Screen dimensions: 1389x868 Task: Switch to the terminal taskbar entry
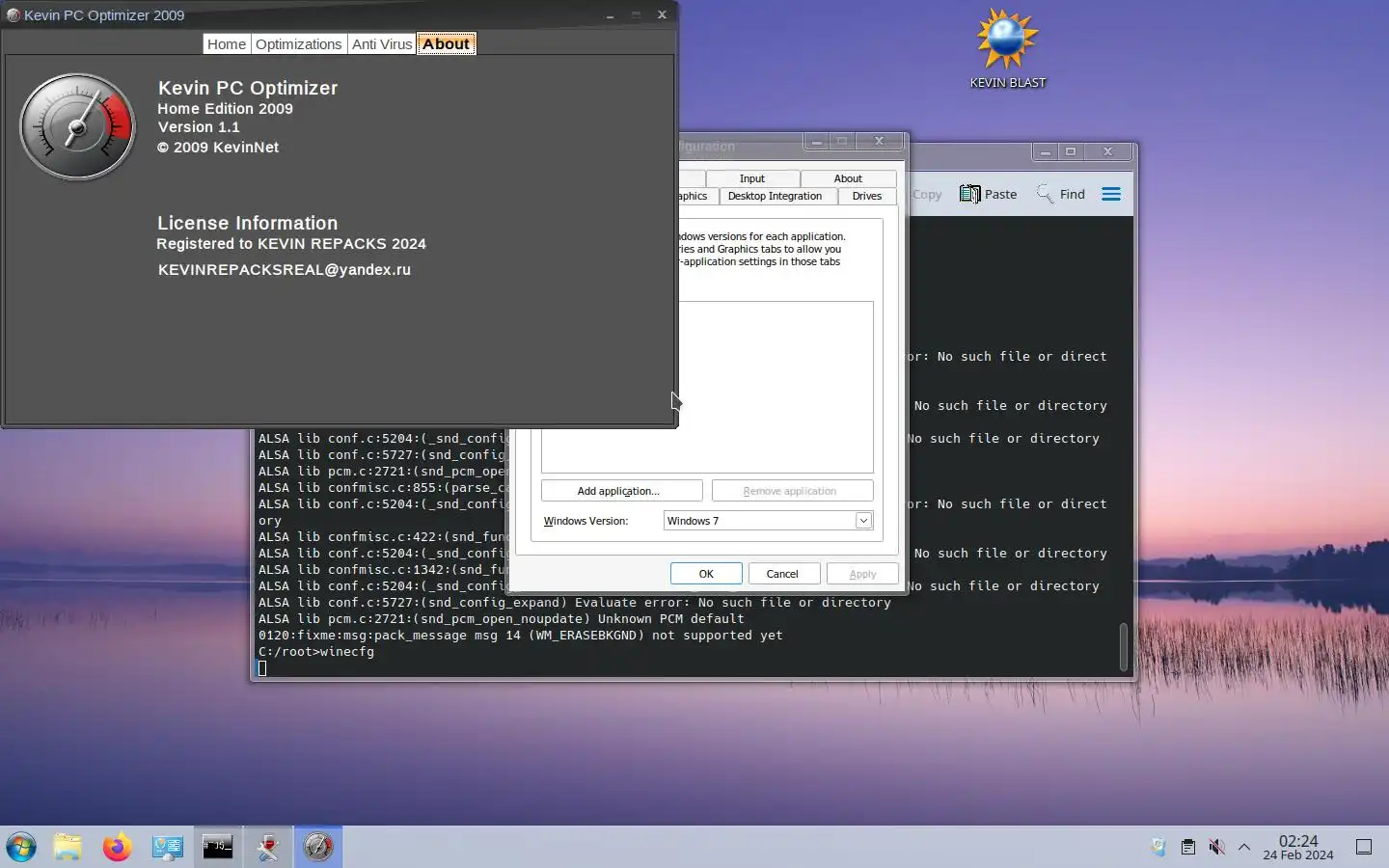click(218, 848)
